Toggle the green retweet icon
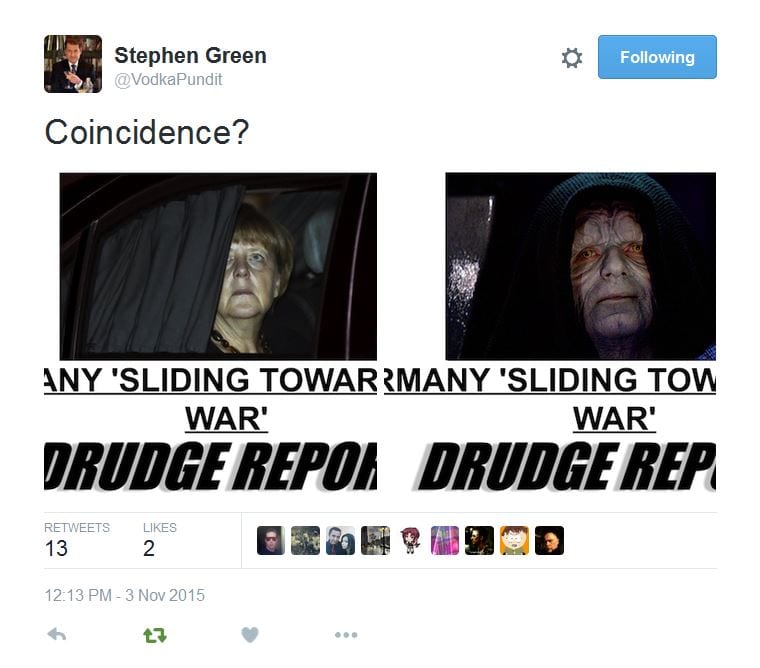The image size is (760, 668). point(155,635)
